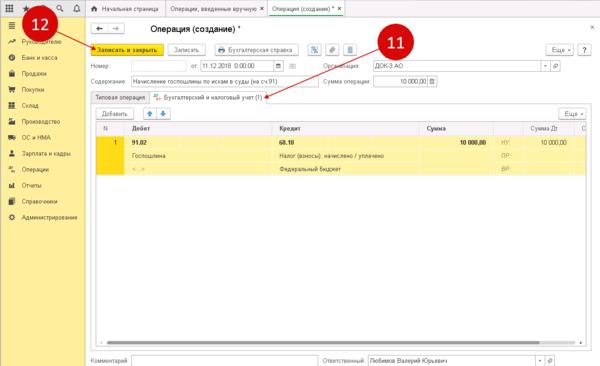Go back with the left arrow button
The image size is (600, 366).
[99, 28]
